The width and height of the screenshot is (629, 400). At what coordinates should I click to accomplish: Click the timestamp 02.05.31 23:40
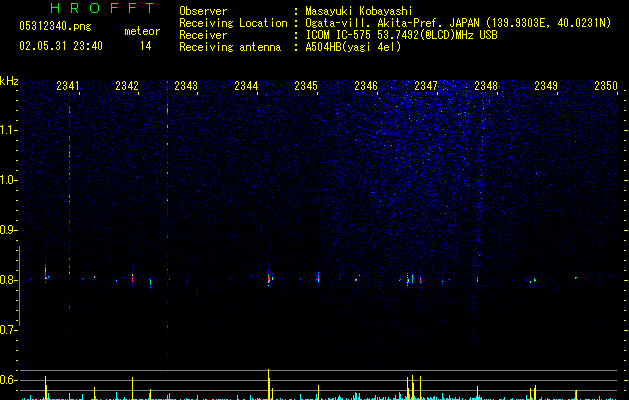[x=61, y=46]
